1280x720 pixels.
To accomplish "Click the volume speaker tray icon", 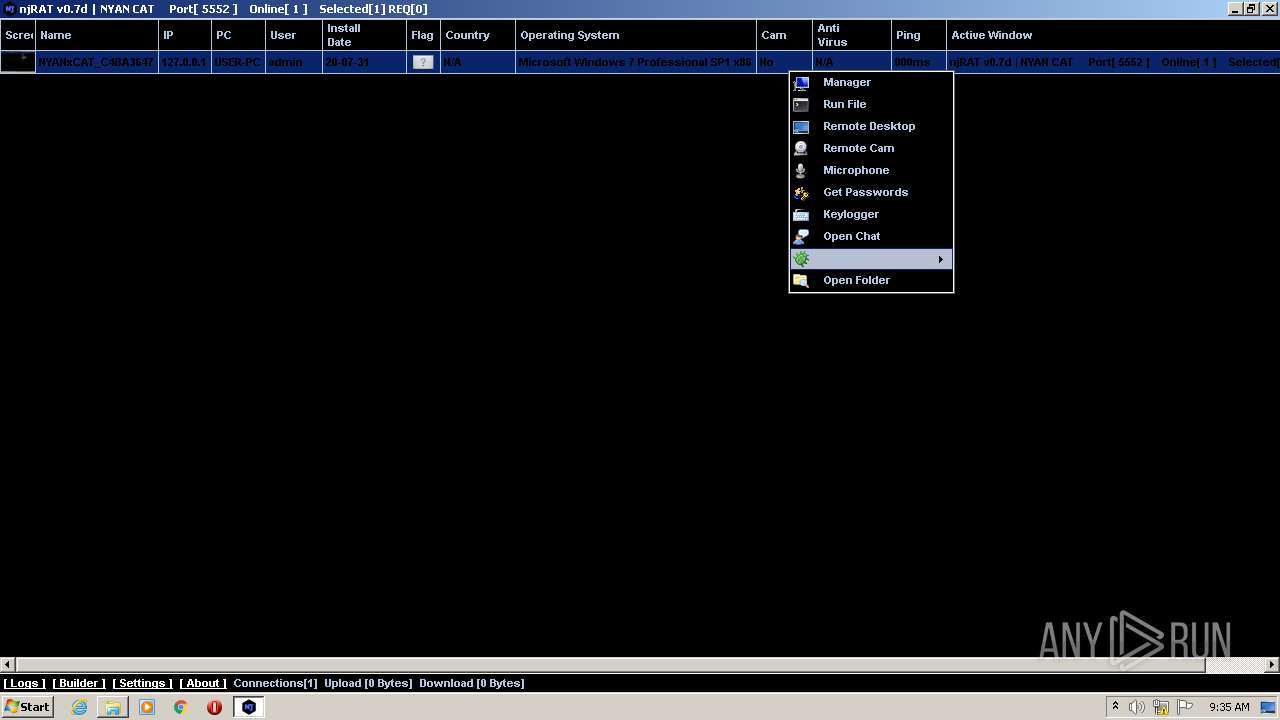I will tap(1137, 707).
